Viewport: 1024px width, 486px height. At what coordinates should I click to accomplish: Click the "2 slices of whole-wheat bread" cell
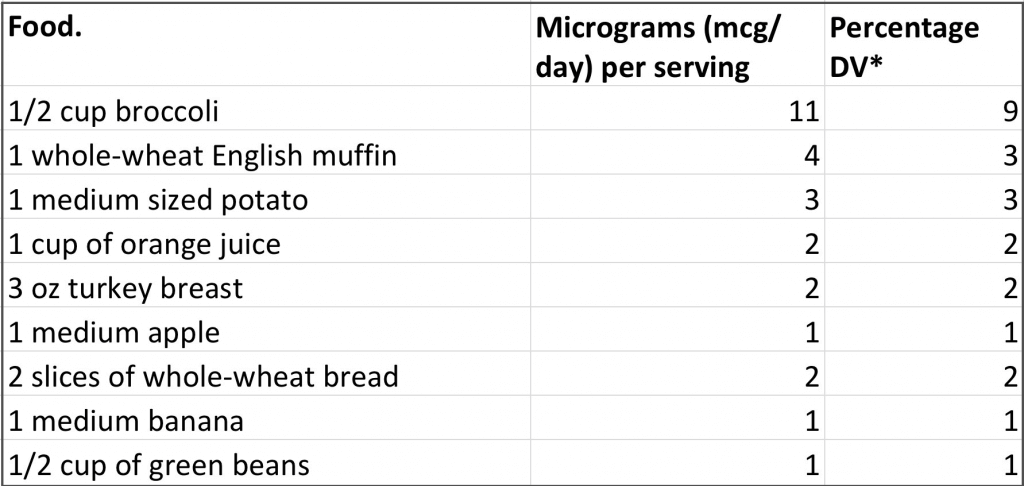[265, 376]
